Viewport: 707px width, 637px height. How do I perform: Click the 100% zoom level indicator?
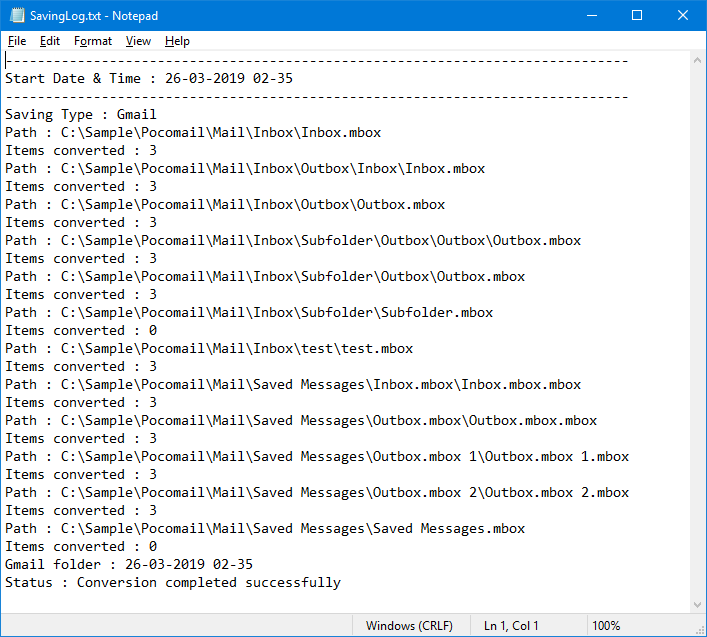(x=606, y=626)
